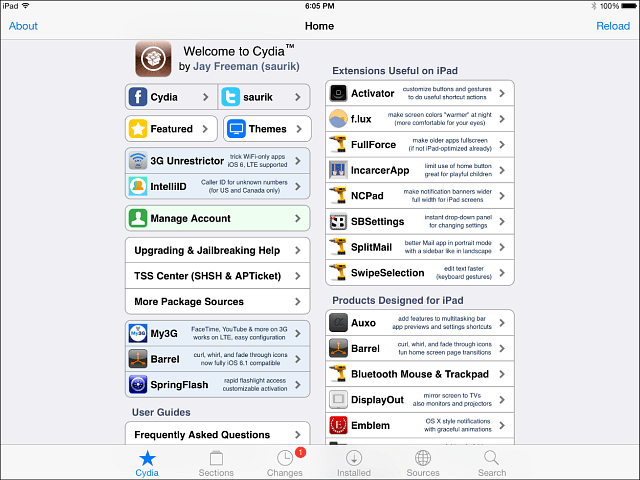This screenshot has height=480, width=640.
Task: Open the Jay Freeman (saurik) link
Action: tap(246, 66)
